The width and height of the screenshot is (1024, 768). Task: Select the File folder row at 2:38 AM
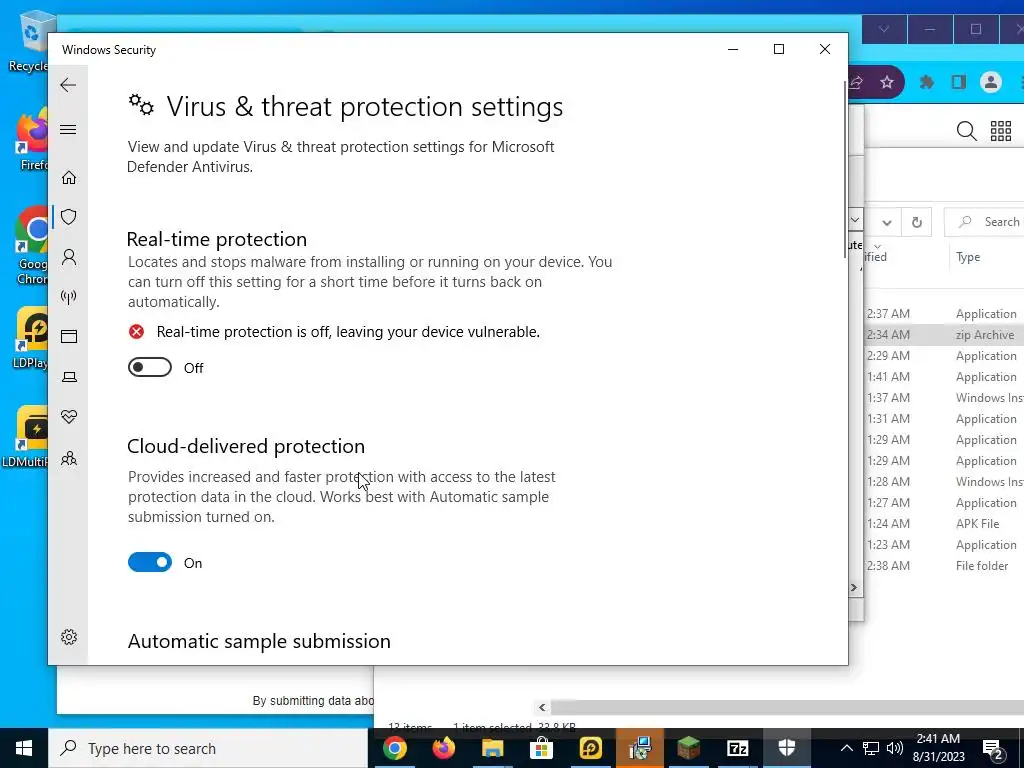pos(944,566)
